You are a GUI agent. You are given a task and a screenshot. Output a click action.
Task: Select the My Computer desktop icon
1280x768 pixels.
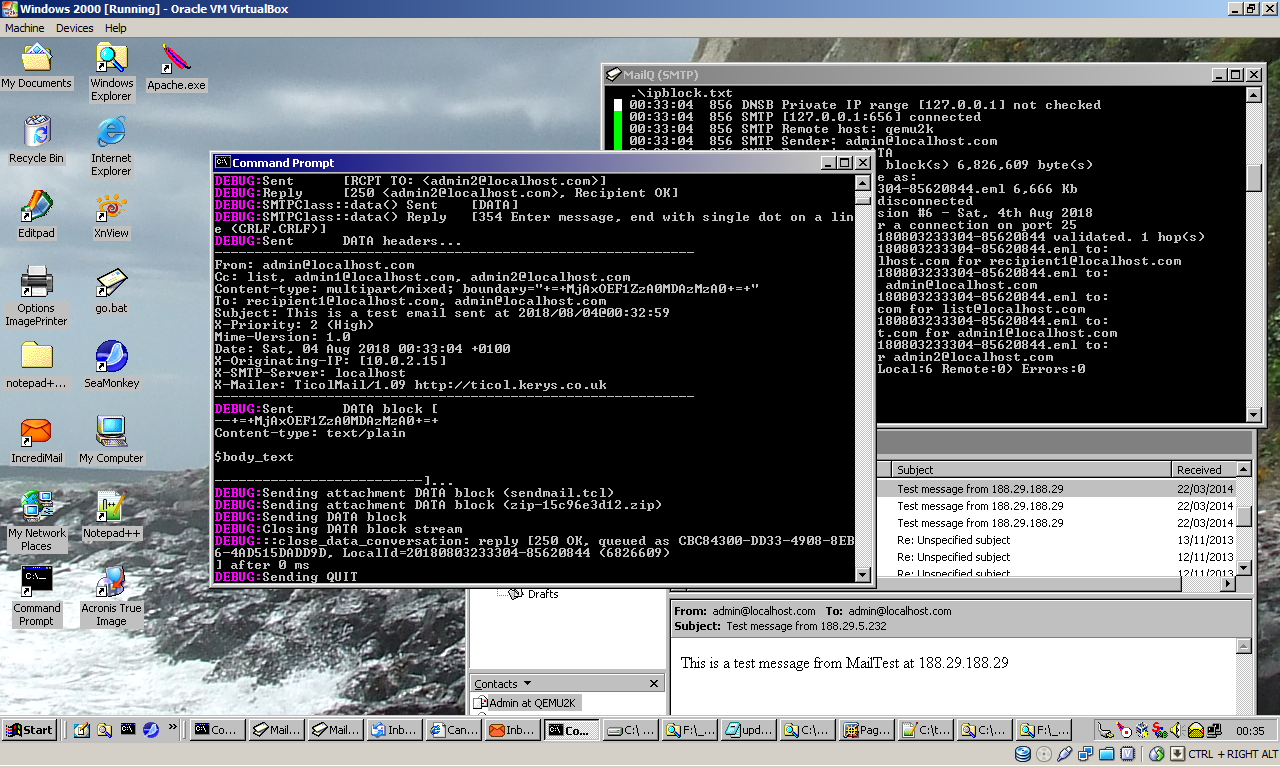point(111,440)
